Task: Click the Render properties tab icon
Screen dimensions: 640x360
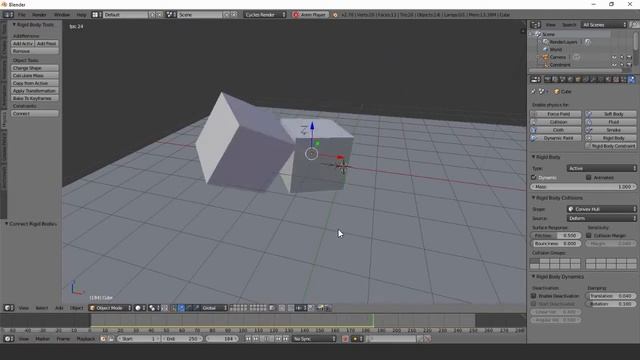Action: (x=548, y=80)
